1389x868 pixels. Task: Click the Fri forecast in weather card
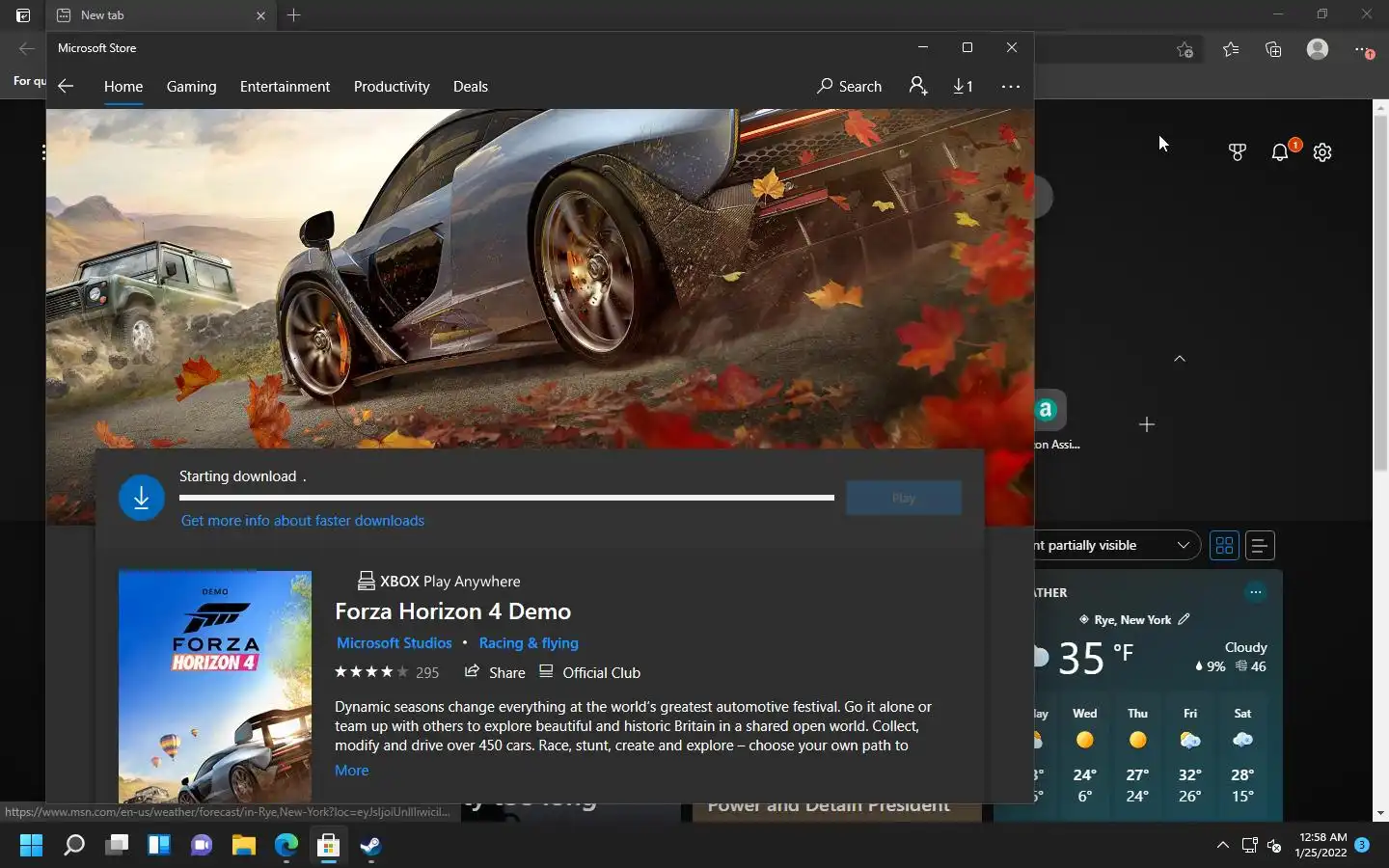1190,755
